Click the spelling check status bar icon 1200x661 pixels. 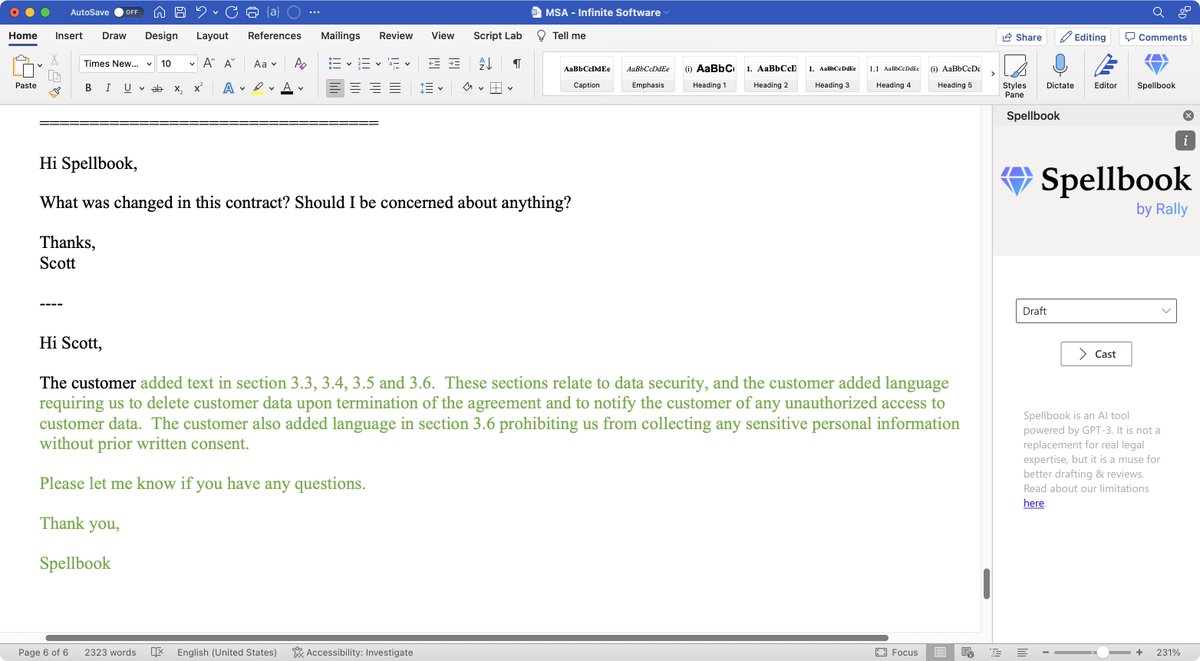[x=156, y=652]
